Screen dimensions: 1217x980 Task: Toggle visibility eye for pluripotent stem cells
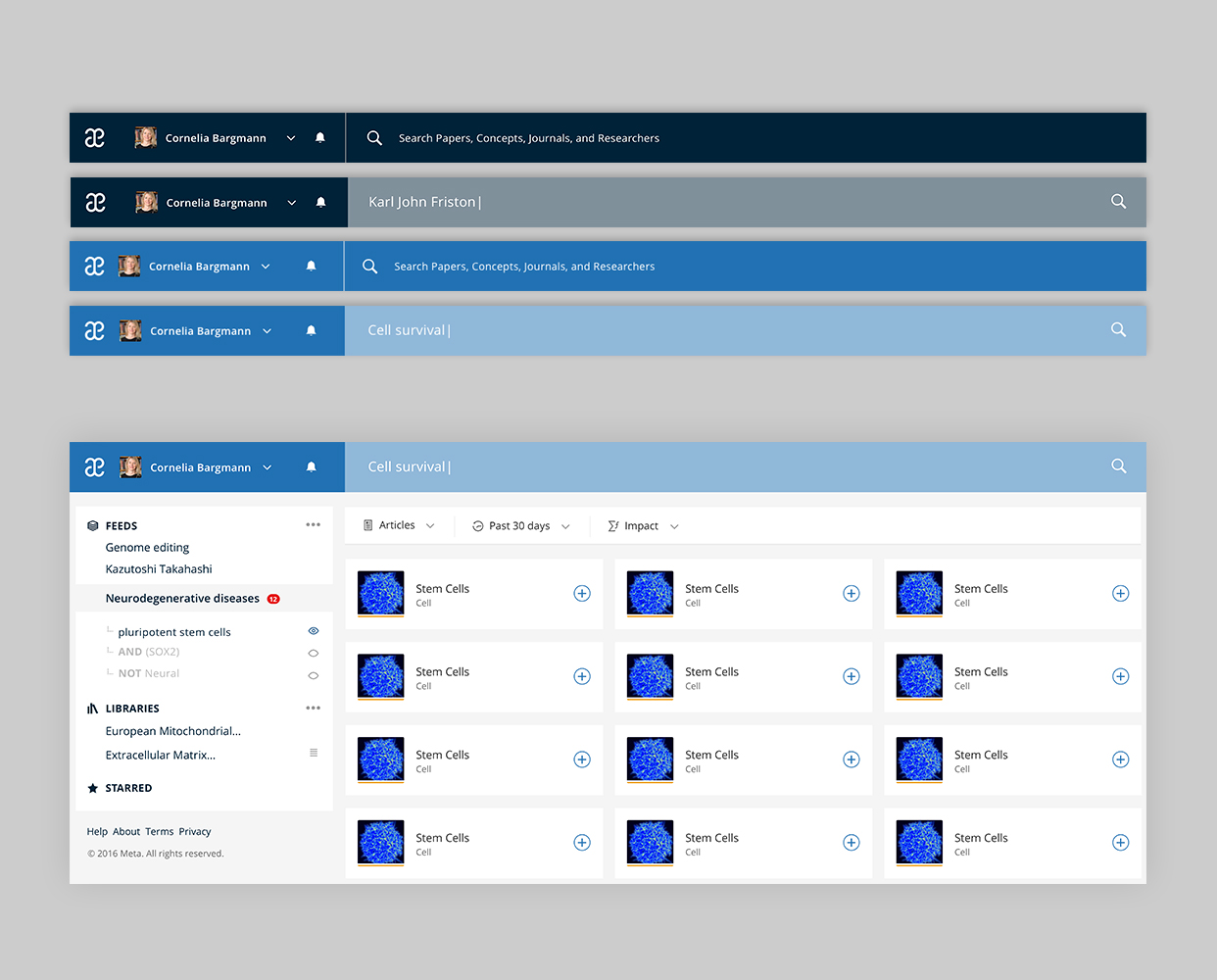tap(314, 631)
